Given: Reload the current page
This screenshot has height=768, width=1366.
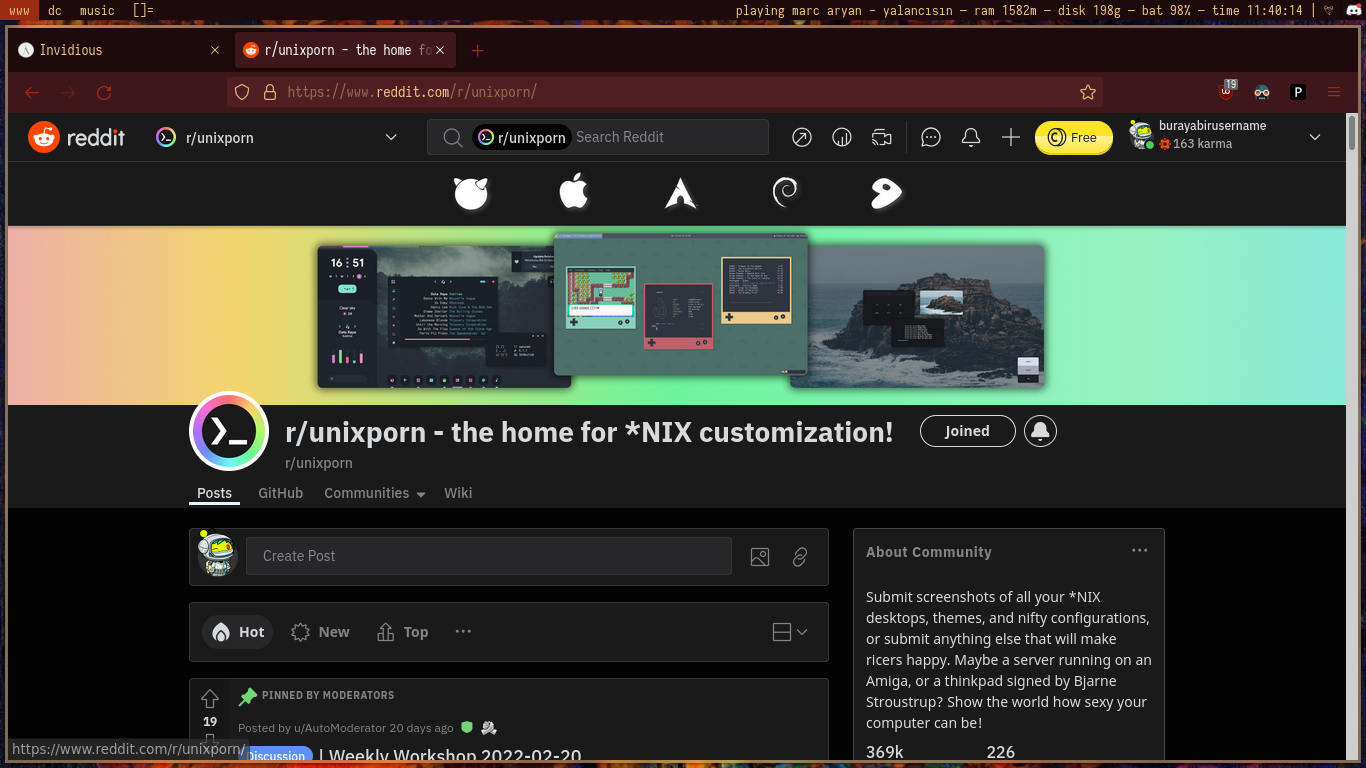Looking at the screenshot, I should pos(104,92).
